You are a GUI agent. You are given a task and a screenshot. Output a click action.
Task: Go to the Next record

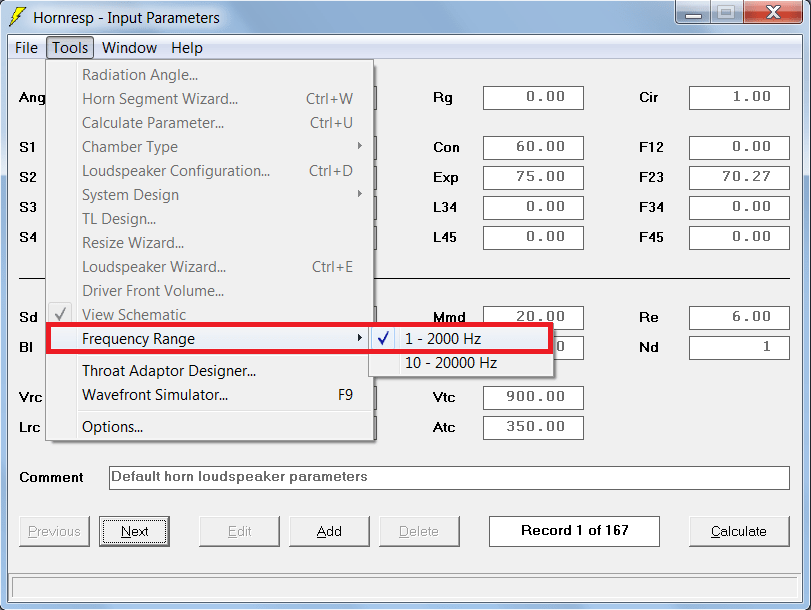point(134,531)
